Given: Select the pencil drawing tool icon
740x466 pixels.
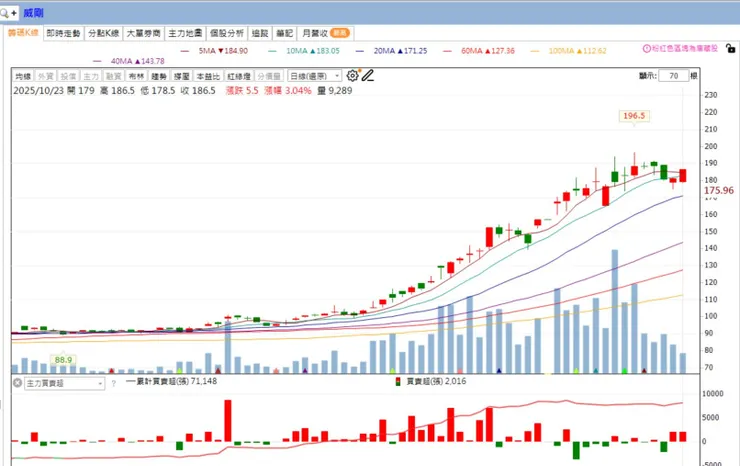Looking at the screenshot, I should pyautogui.click(x=368, y=76).
